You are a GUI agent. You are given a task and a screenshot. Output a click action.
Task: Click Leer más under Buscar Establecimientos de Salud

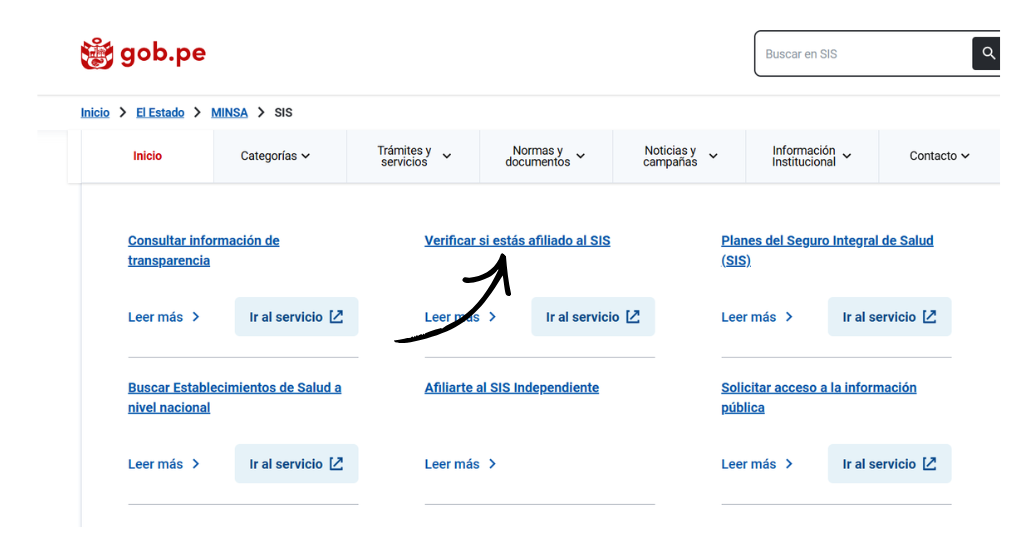point(163,464)
